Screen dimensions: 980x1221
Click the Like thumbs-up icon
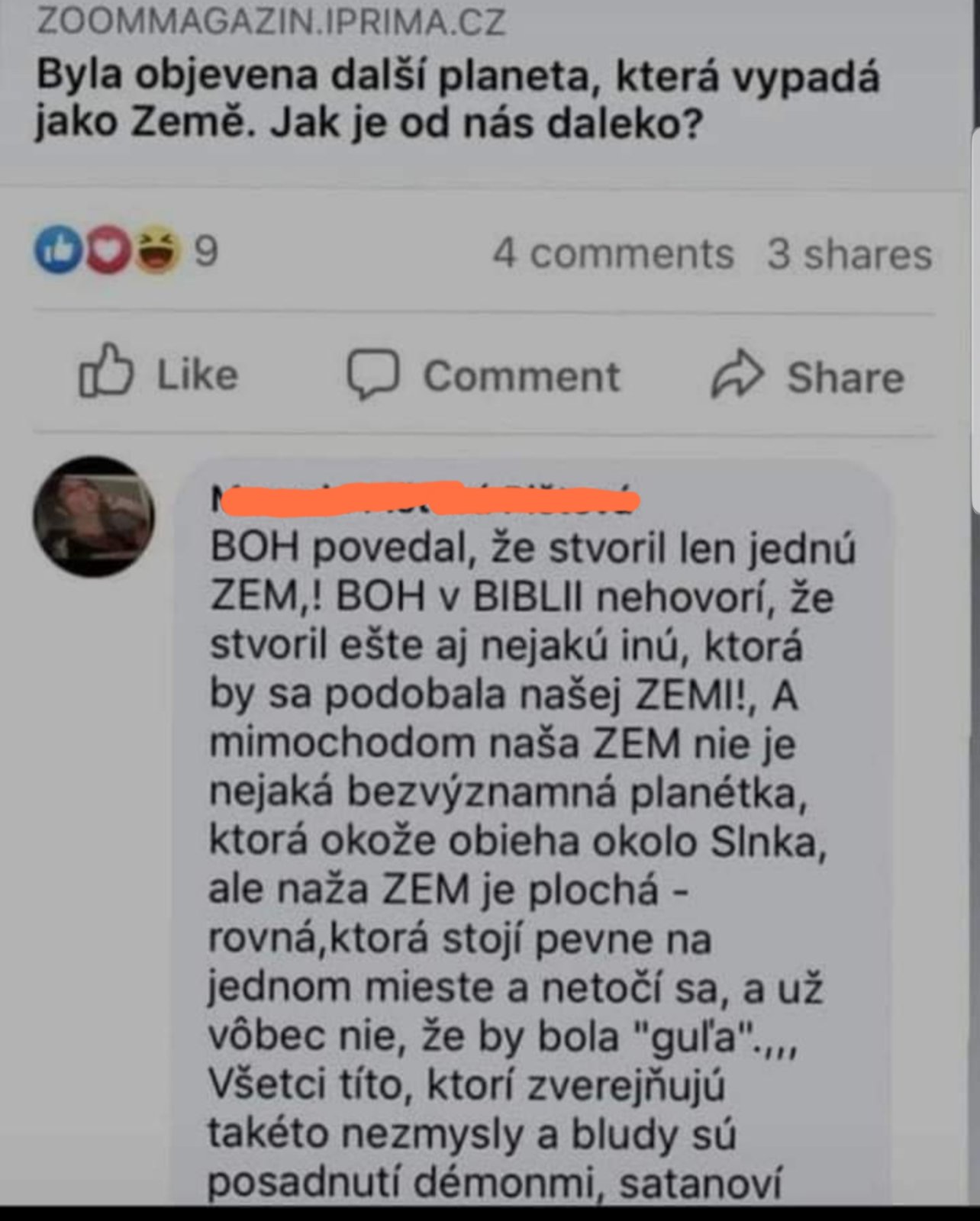coord(106,370)
